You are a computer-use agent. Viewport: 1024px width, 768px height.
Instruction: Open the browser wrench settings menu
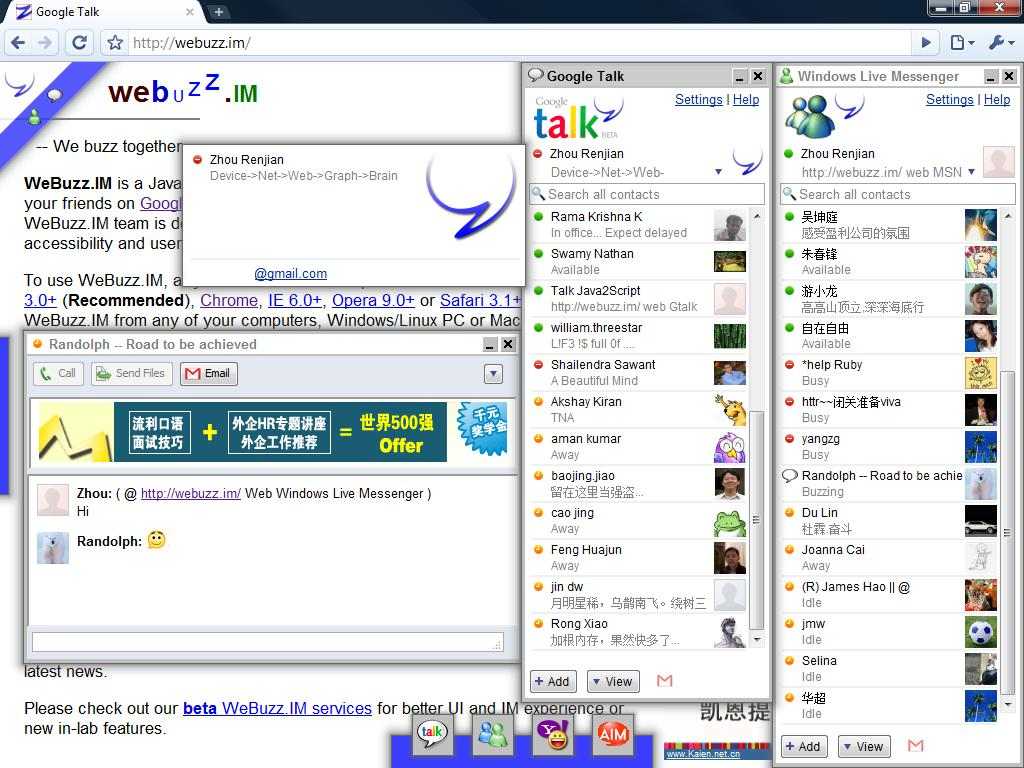click(1000, 42)
